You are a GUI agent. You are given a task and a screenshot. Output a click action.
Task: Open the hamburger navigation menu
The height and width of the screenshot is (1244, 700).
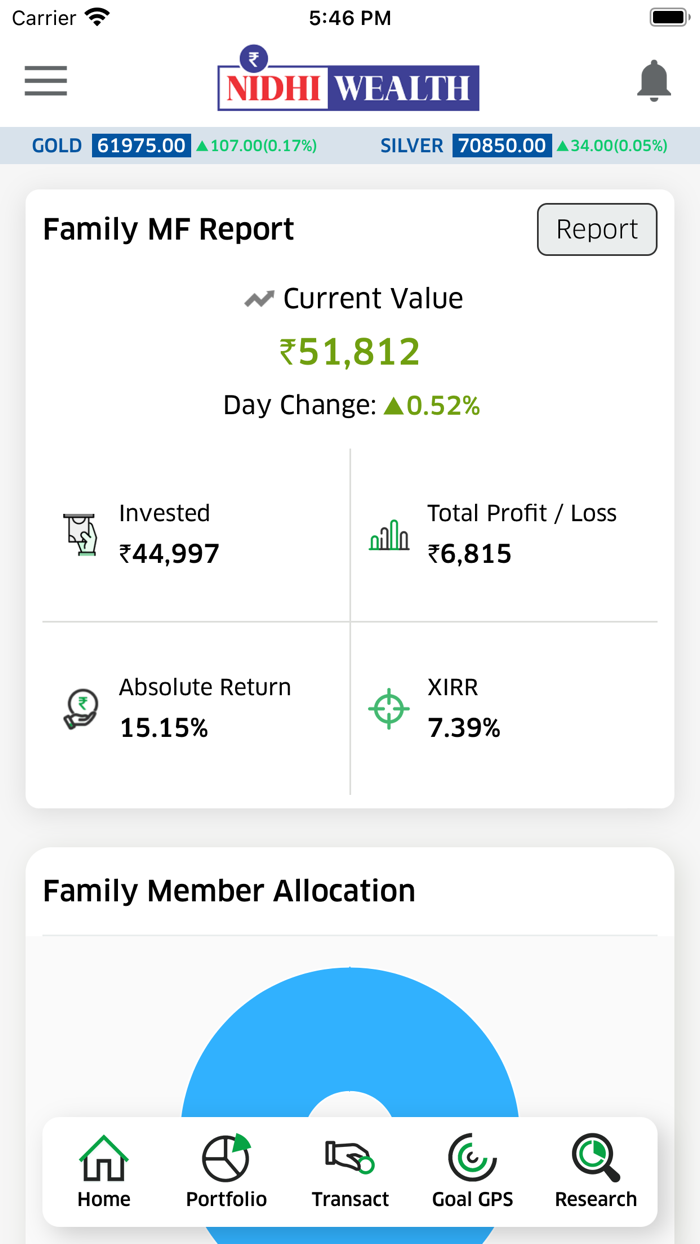click(x=45, y=82)
